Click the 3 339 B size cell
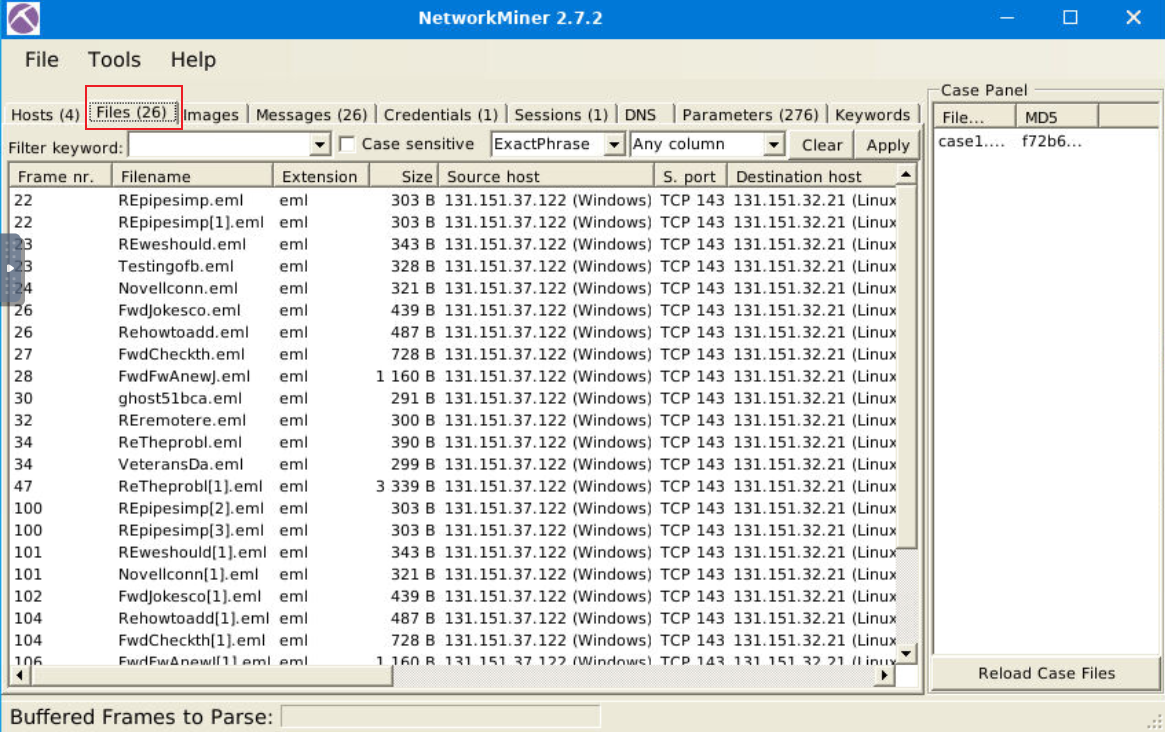Screen dimensions: 1165x732 click(x=405, y=486)
